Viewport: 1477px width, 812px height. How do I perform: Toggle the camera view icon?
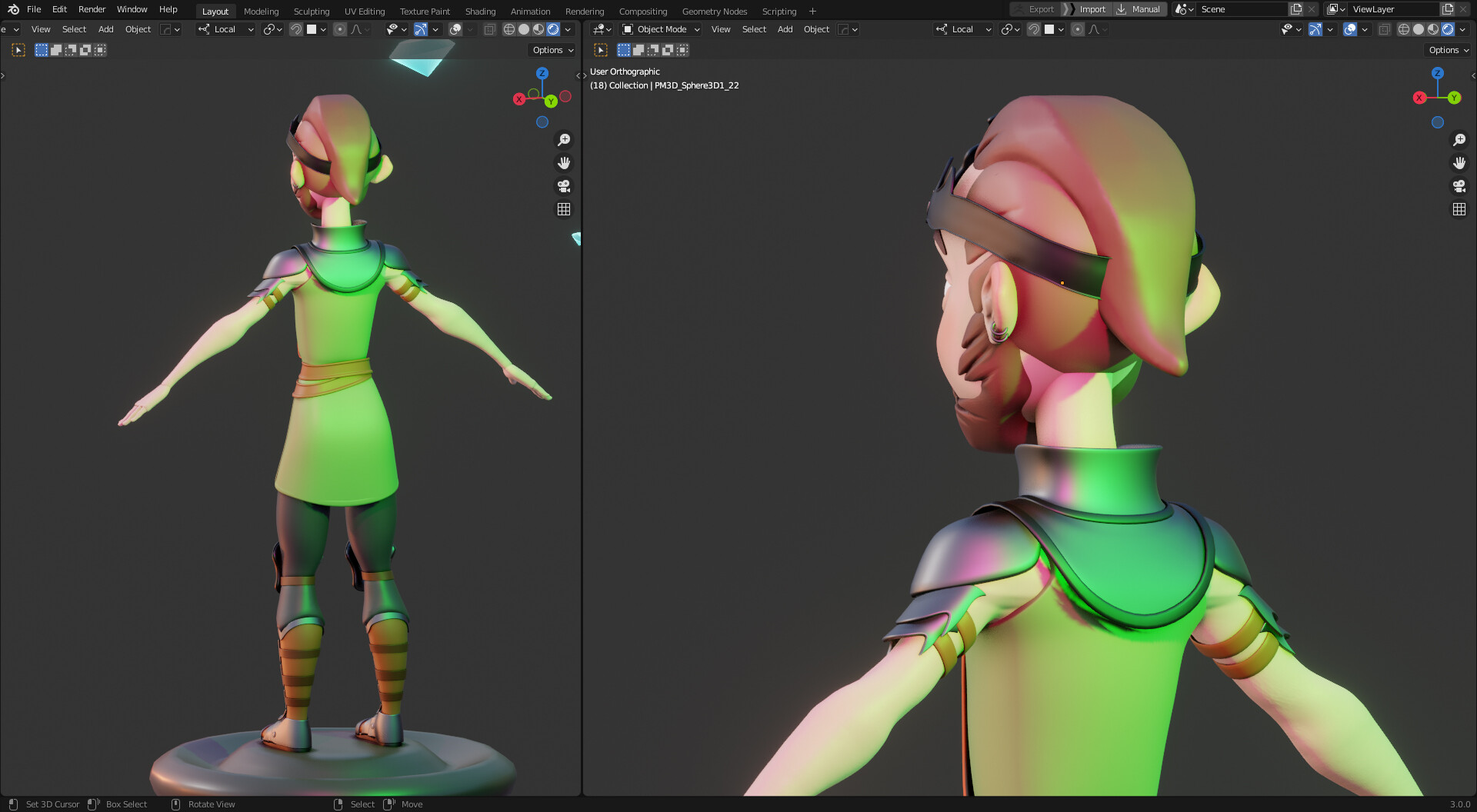[564, 185]
